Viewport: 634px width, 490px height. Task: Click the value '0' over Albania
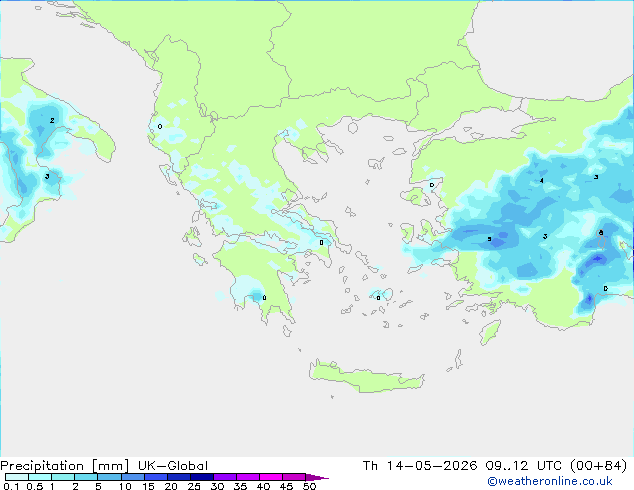pyautogui.click(x=160, y=127)
